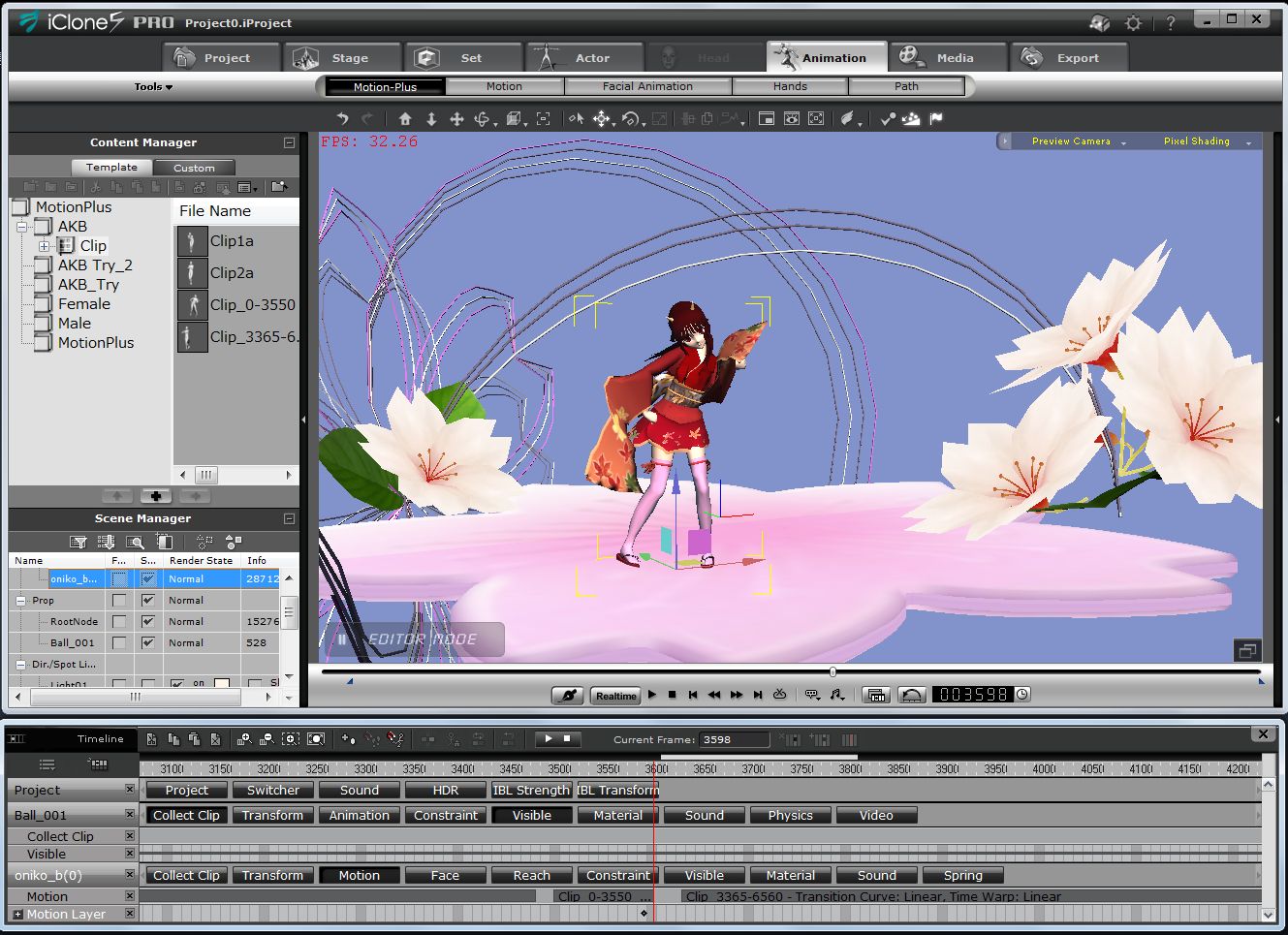Expand the Motion Layer track
The height and width of the screenshot is (935, 1288).
[17, 914]
